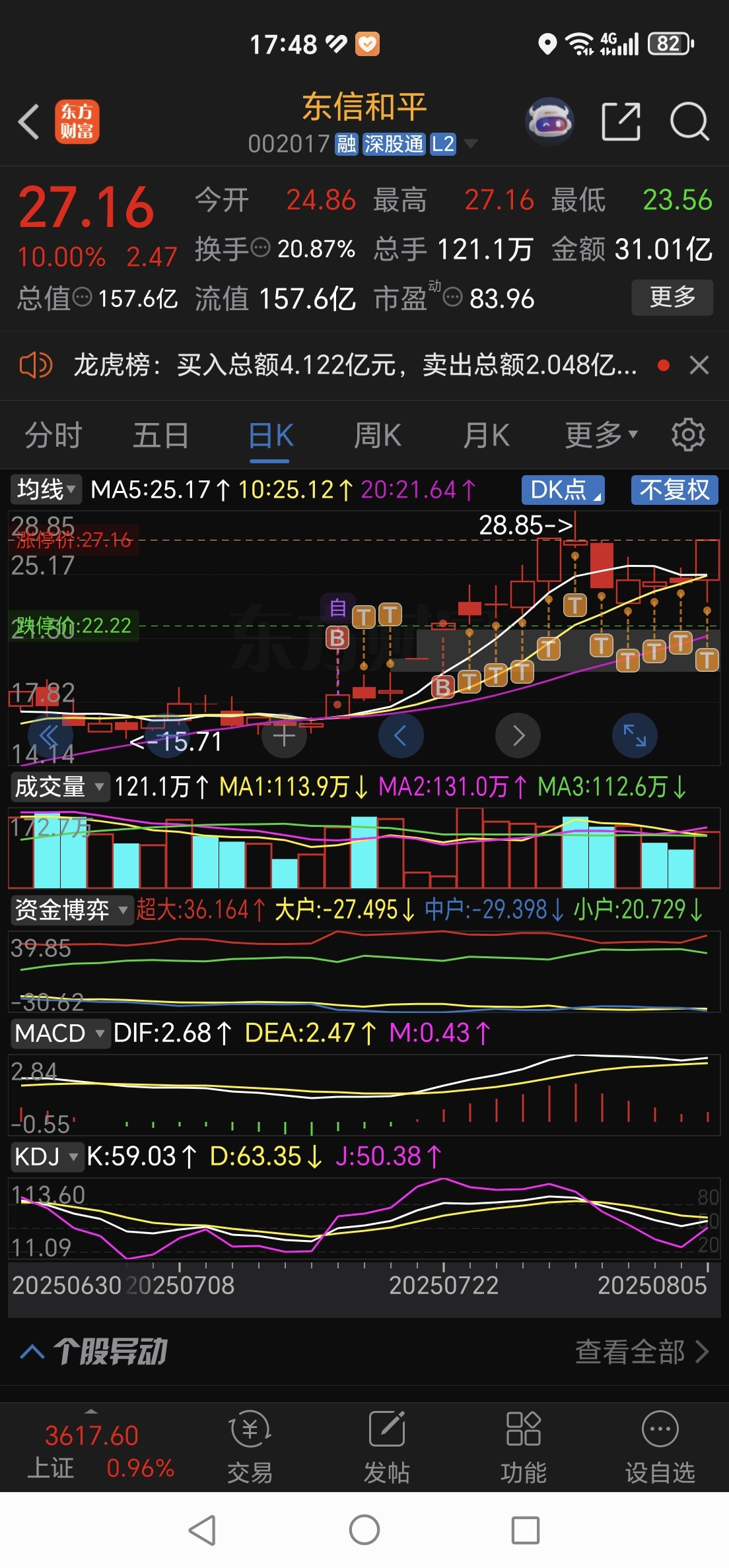The image size is (729, 1568).
Task: Tap the MA5:25.17 moving average label
Action: (x=160, y=490)
